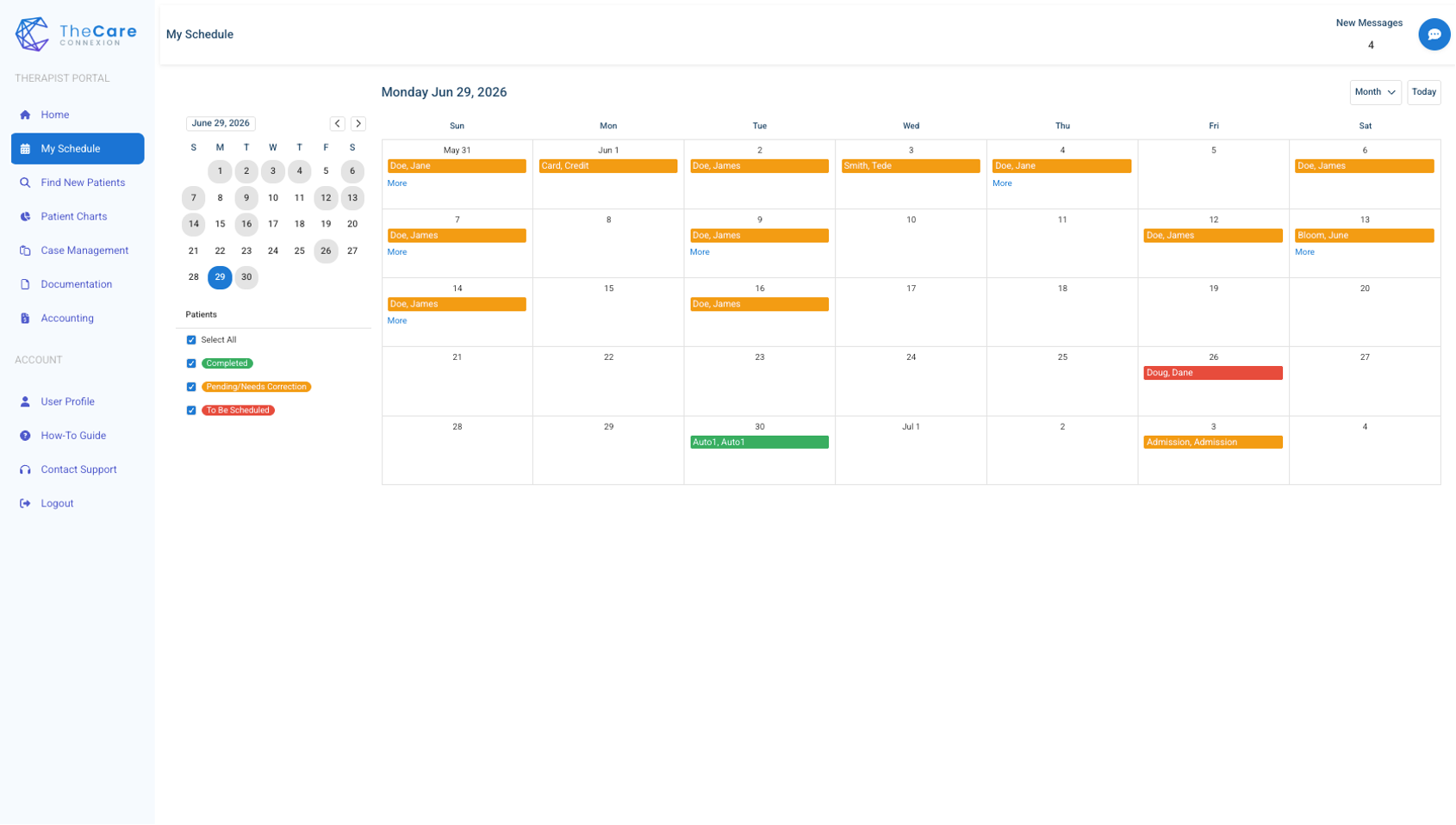Screen dimensions: 1456x825
Task: Open Documentation page
Action: (x=78, y=284)
